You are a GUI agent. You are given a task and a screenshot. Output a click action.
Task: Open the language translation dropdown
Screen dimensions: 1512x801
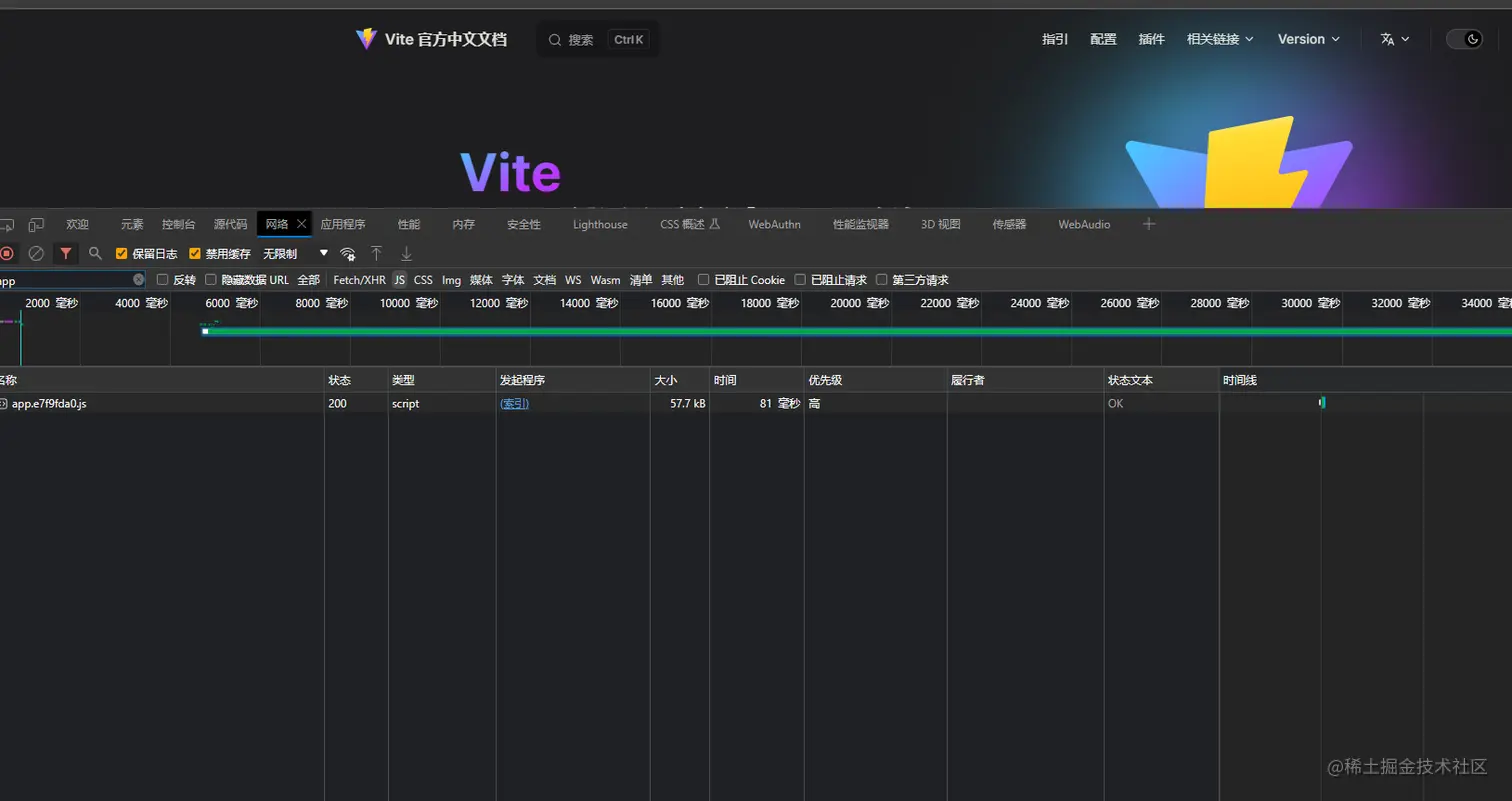pos(1395,39)
